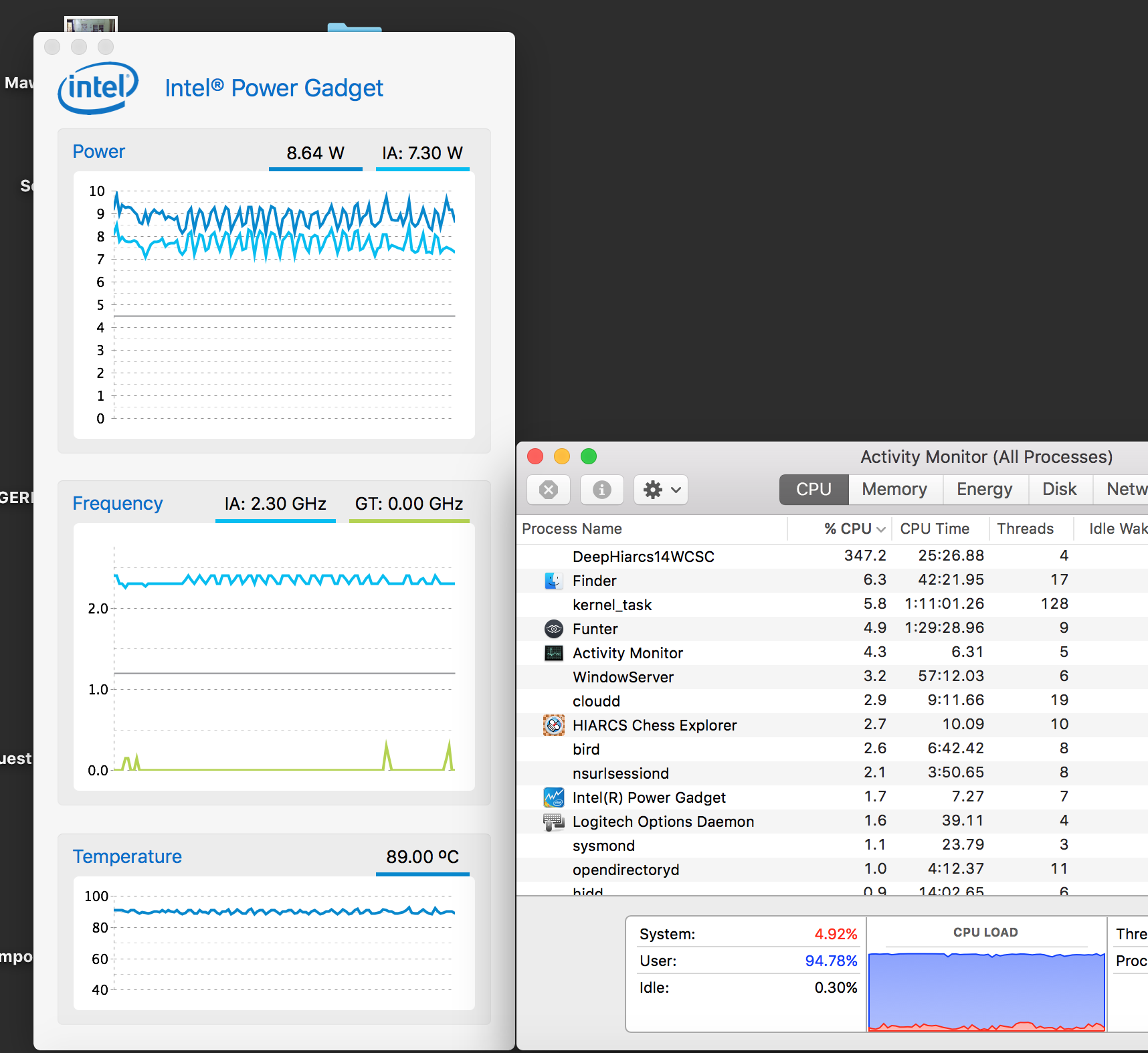
Task: Click the Intel® Power Gadget title text
Action: (x=274, y=88)
